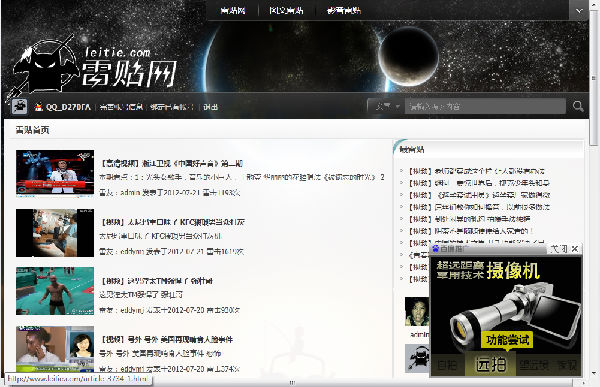Viewport: 600px width, 387px height.
Task: Click the sidebar panel heading above the list
Action: point(412,150)
